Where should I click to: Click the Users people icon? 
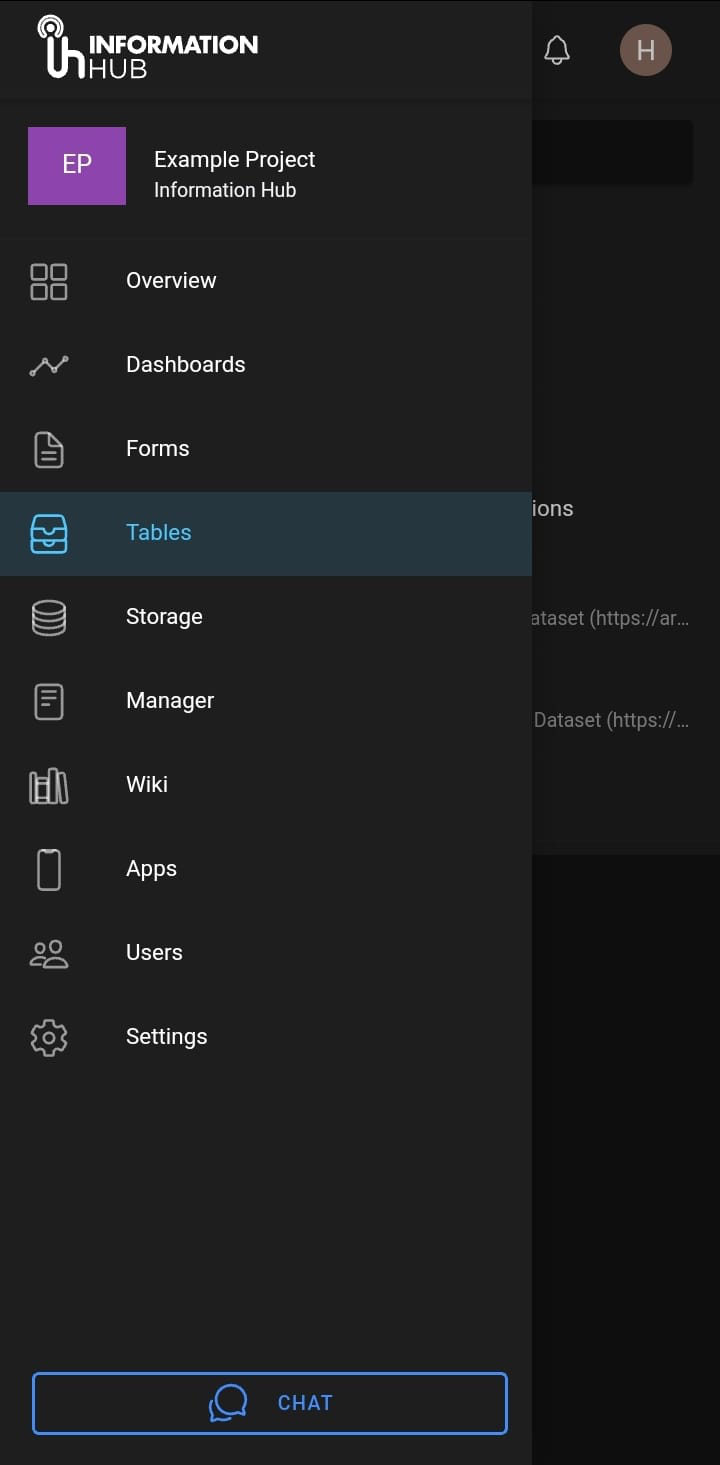[x=48, y=953]
